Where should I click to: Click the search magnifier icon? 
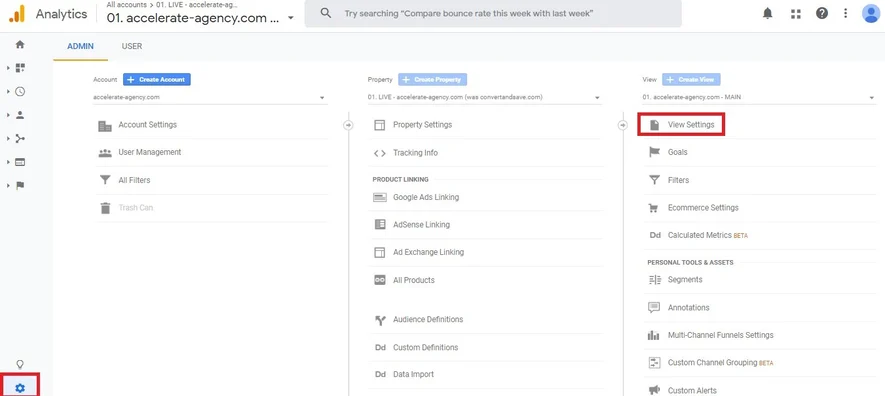click(x=326, y=13)
